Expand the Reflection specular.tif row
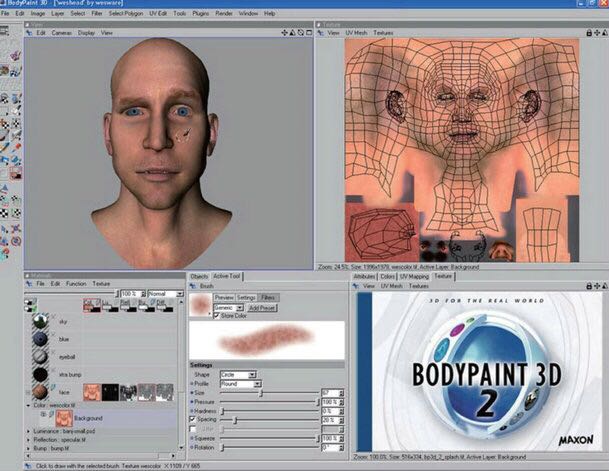Viewport: 609px width, 471px height. click(28, 440)
